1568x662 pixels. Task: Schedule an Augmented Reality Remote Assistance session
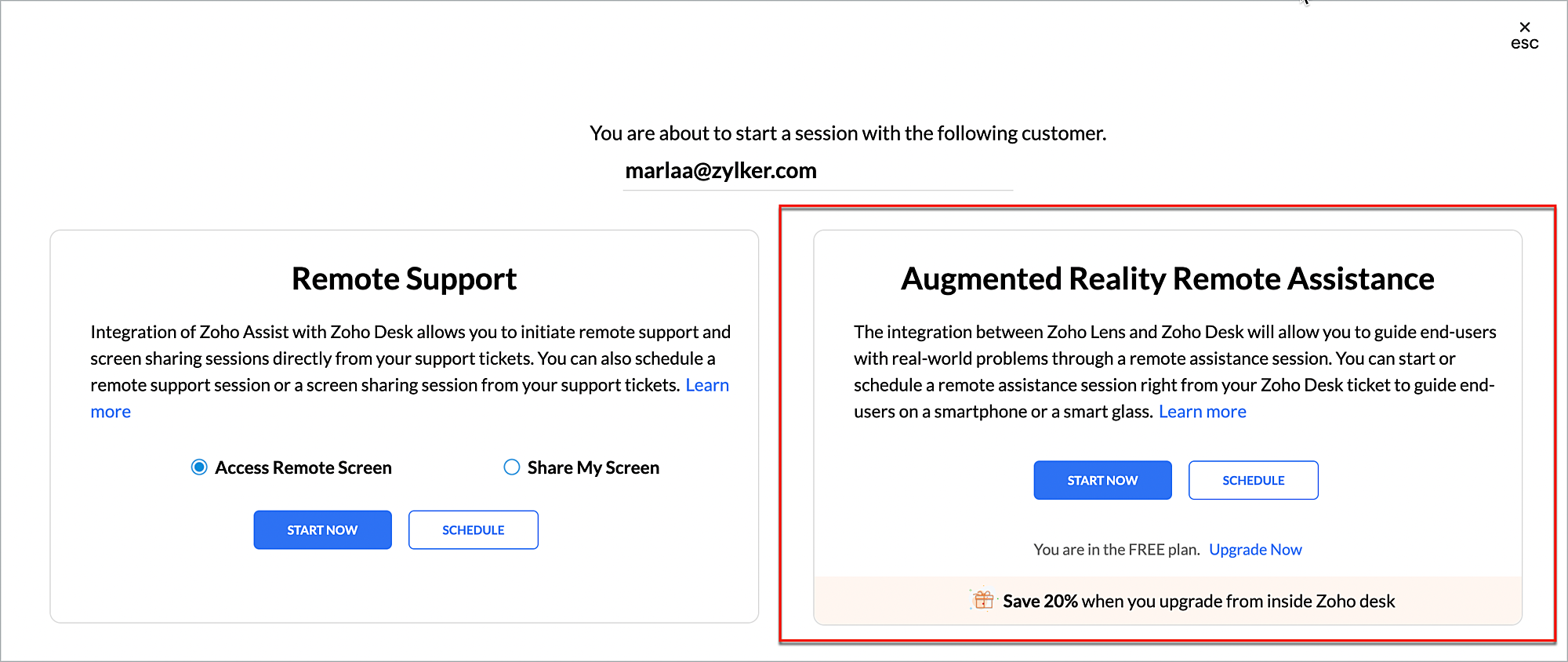point(1253,480)
